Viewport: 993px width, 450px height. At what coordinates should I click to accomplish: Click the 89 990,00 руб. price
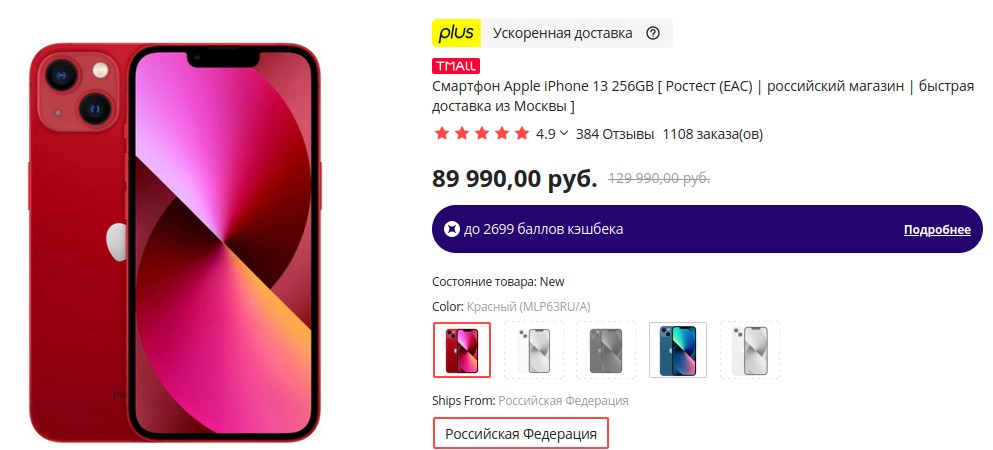click(514, 179)
